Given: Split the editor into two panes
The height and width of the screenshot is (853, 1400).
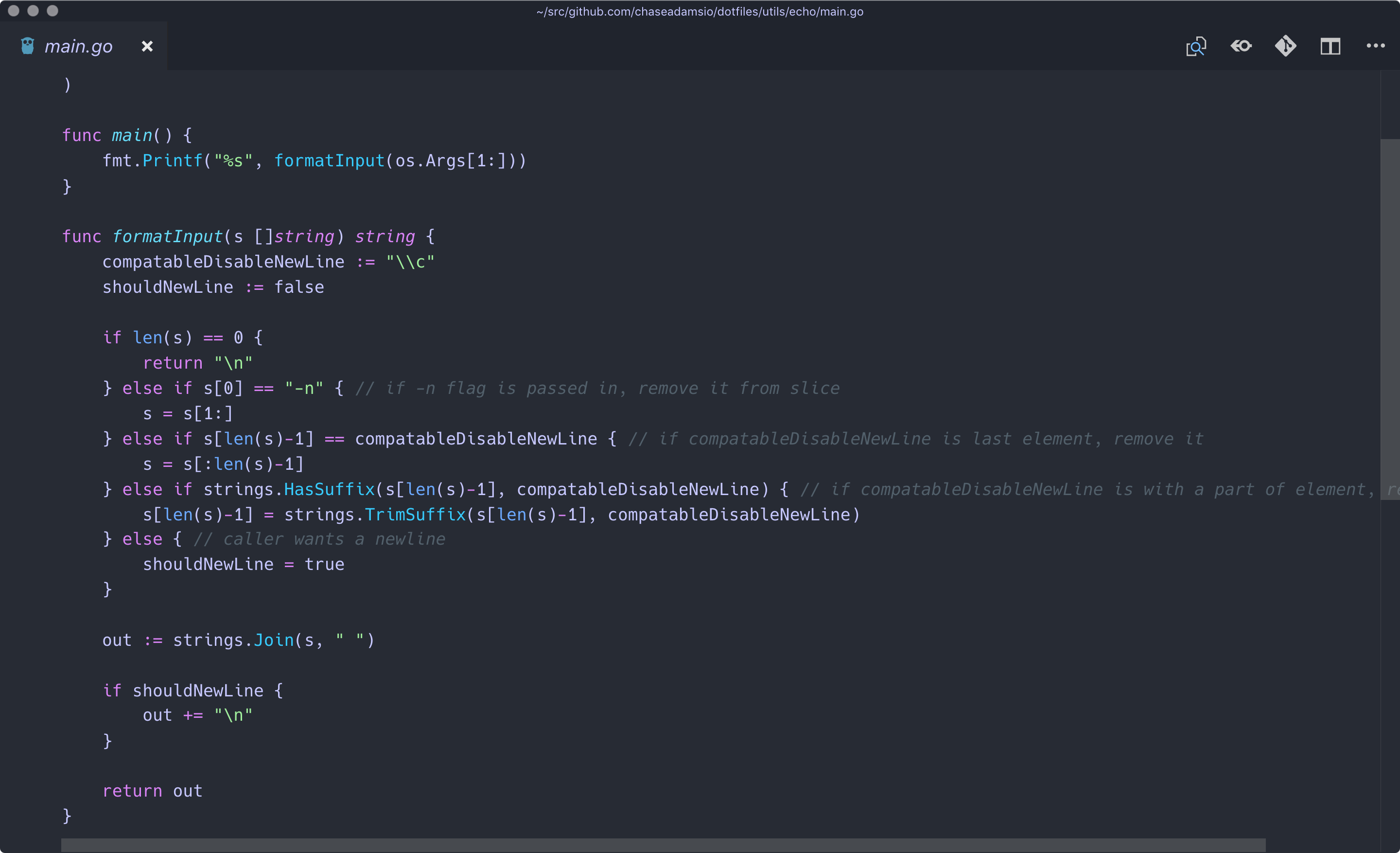Looking at the screenshot, I should [1330, 46].
